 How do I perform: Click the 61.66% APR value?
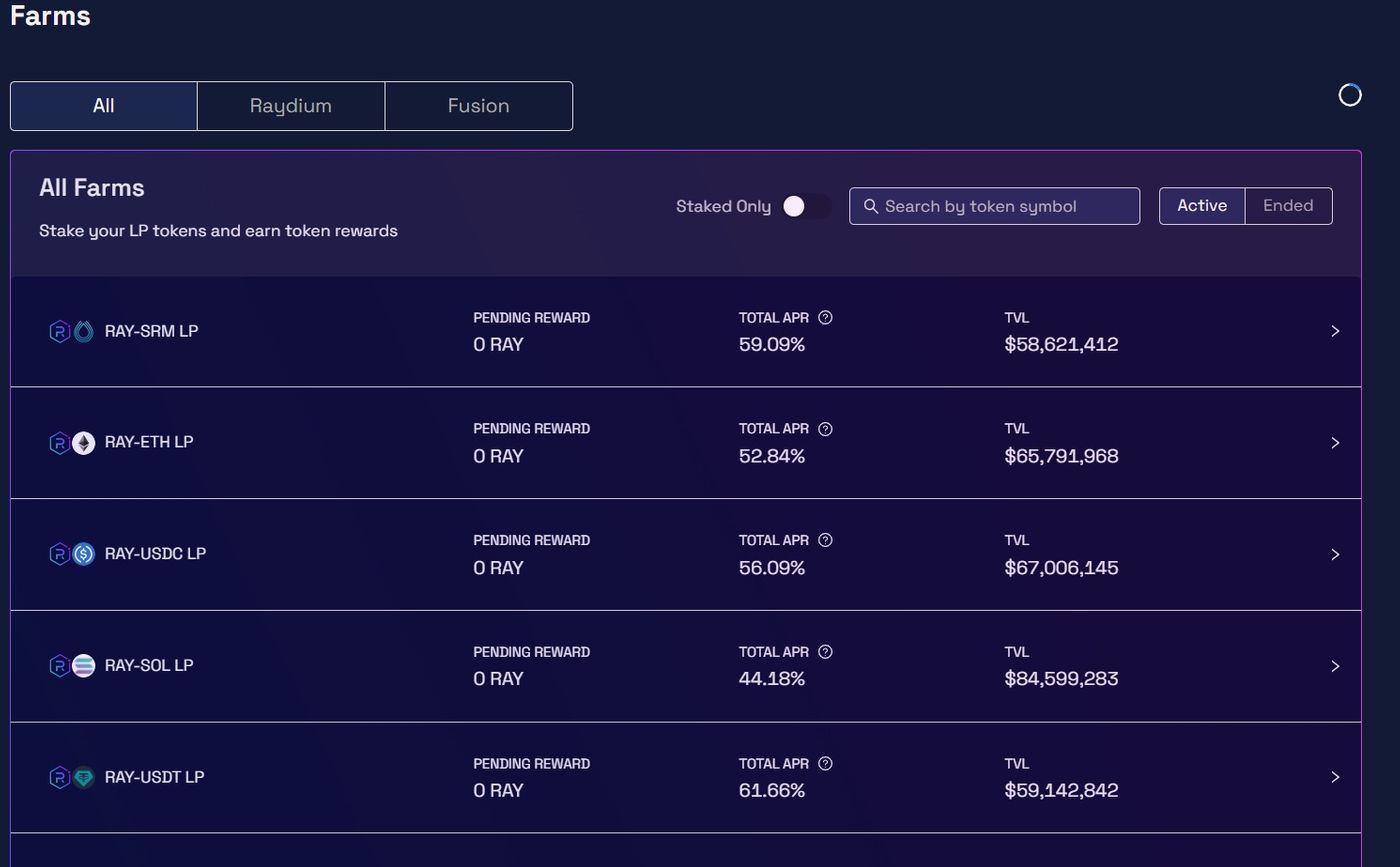click(x=772, y=791)
